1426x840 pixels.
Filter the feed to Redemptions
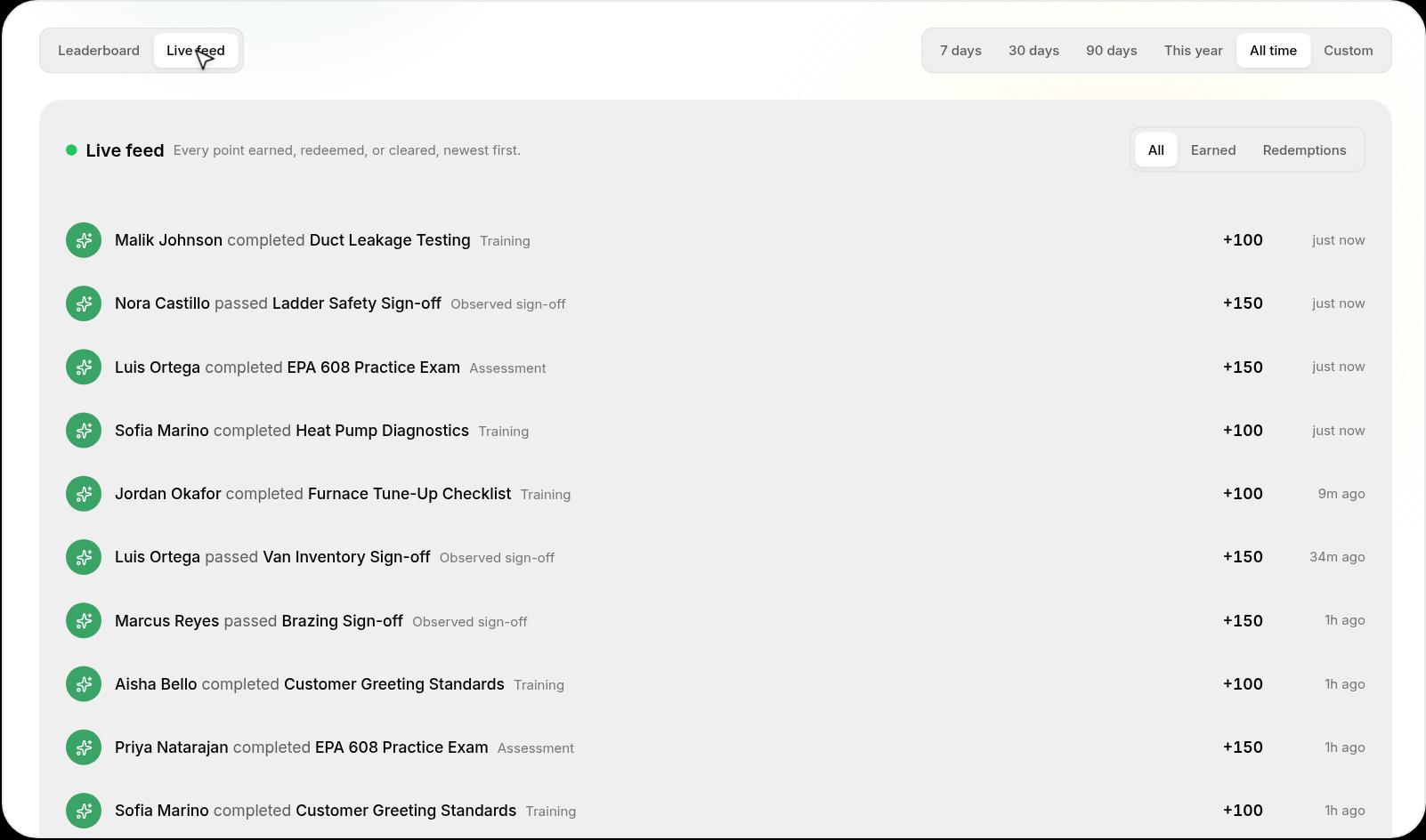point(1304,150)
